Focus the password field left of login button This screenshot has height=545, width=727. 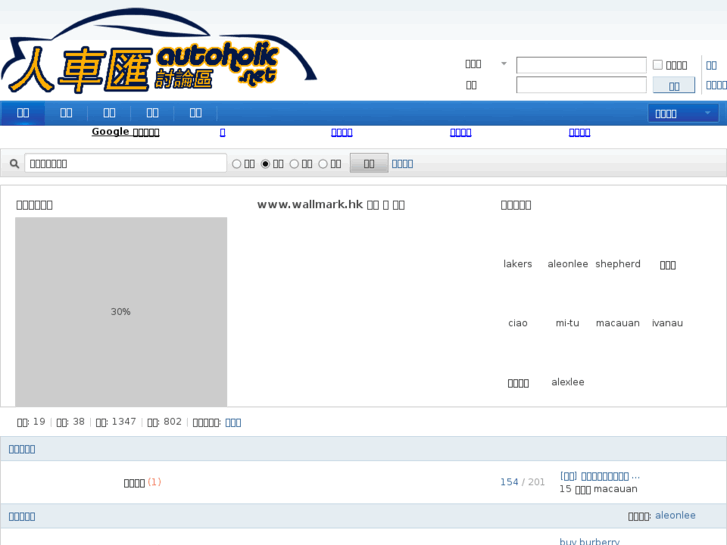(581, 85)
